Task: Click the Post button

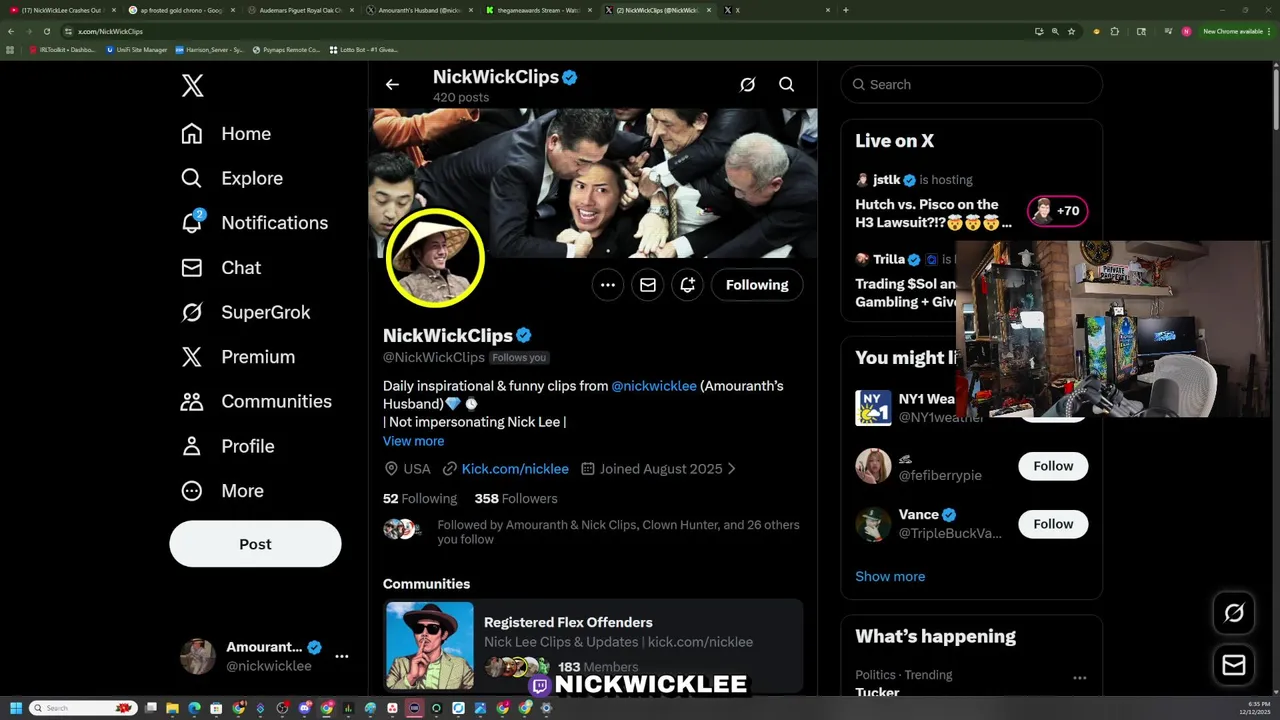Action: tap(255, 544)
